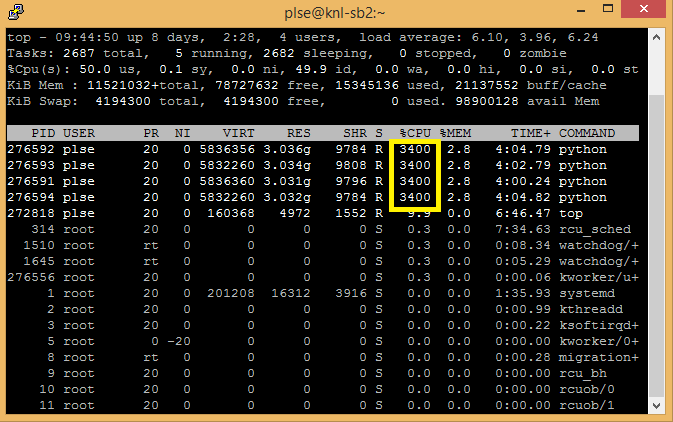
Task: Close the plse@knl-sb2 terminal window
Action: pos(643,9)
